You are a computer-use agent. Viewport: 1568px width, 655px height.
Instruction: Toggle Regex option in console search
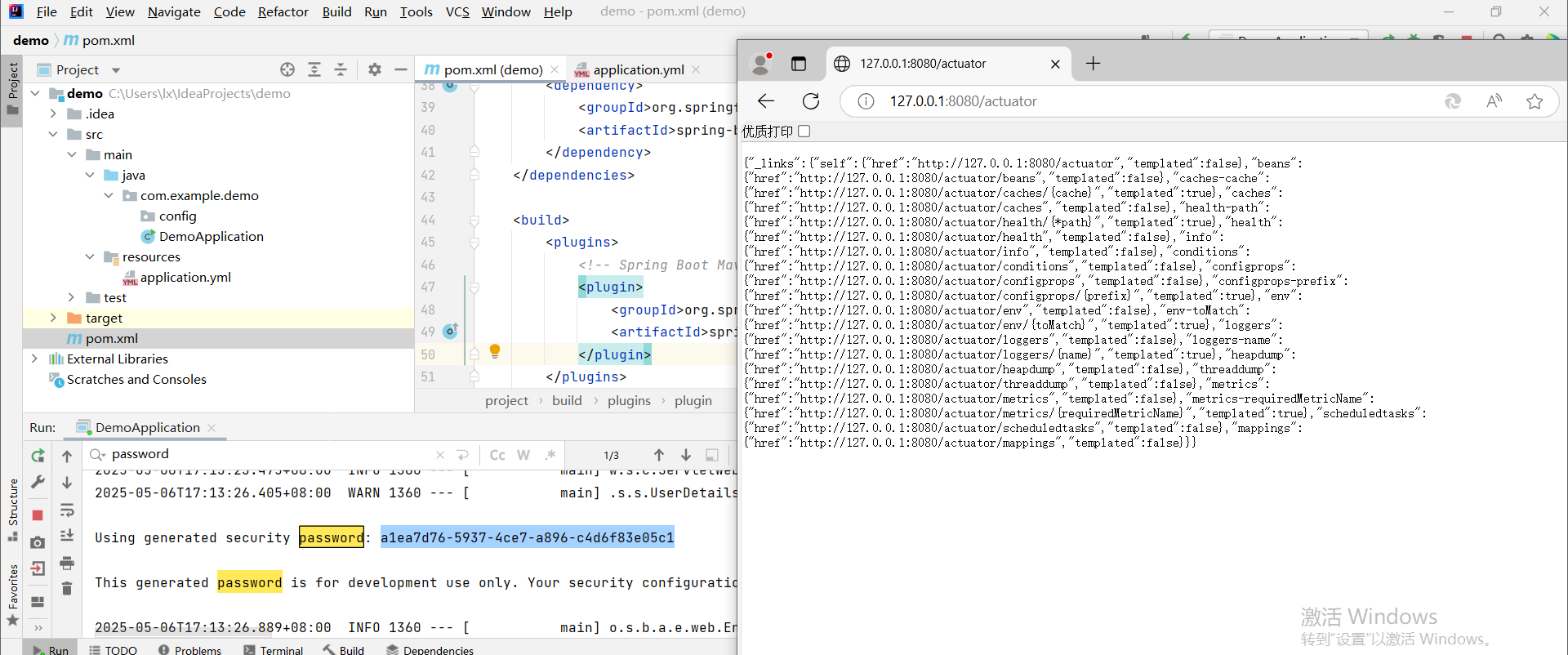point(550,455)
